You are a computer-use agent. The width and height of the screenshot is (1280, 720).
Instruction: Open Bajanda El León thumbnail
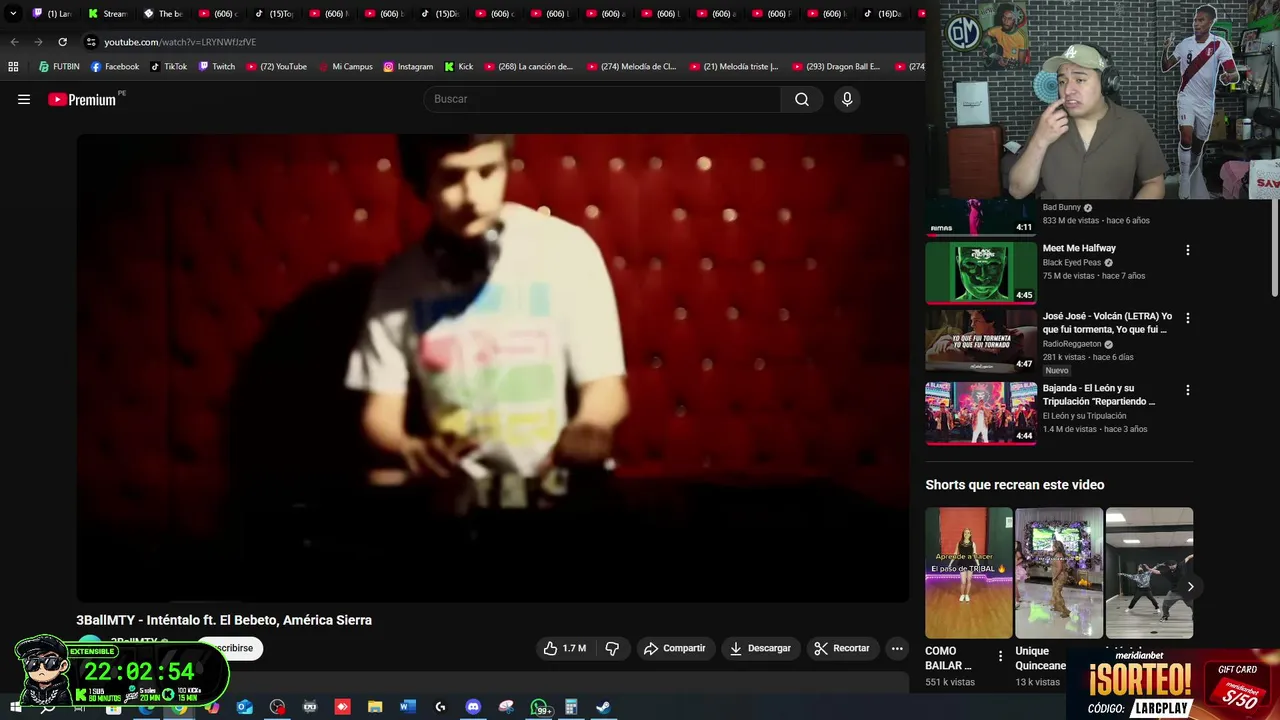tap(981, 413)
